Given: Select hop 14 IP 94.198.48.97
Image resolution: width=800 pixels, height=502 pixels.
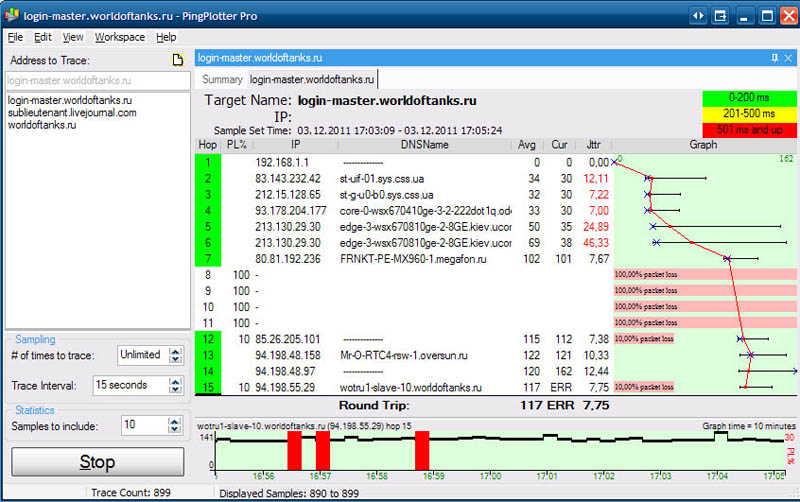Looking at the screenshot, I should [285, 371].
